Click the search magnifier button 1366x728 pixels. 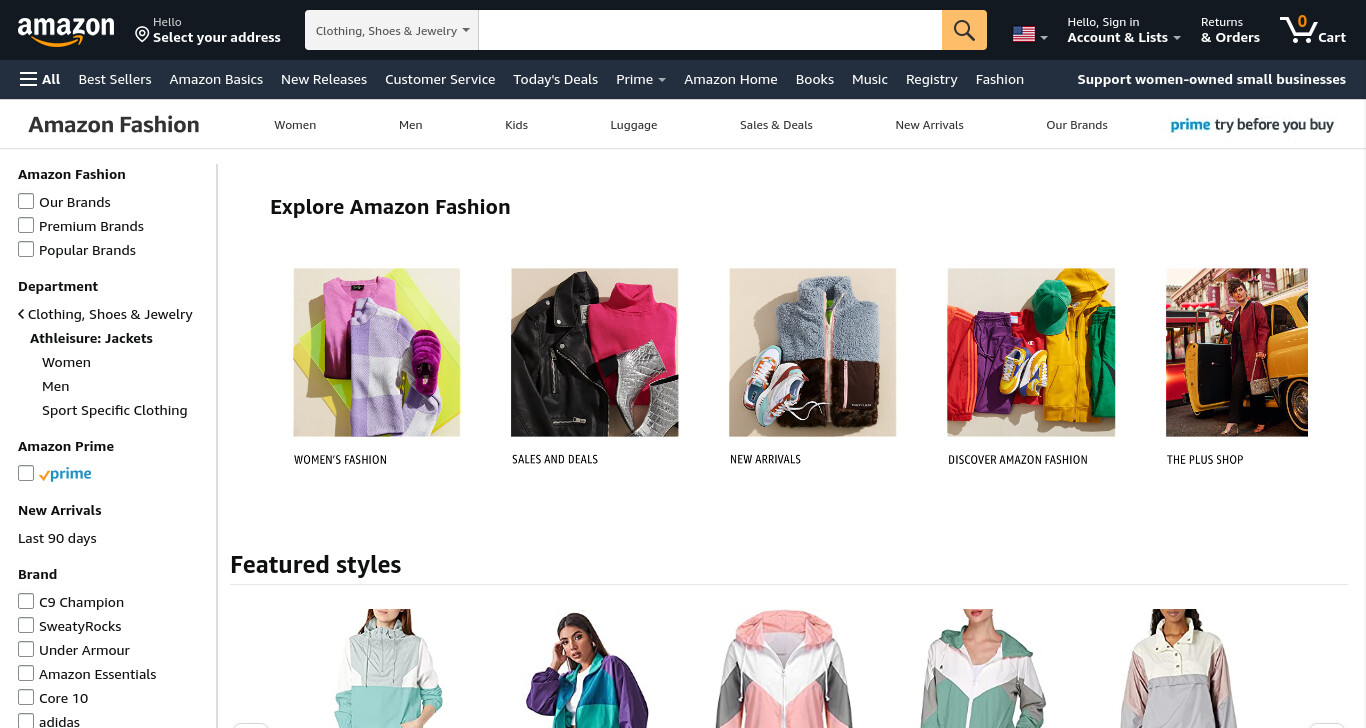(x=964, y=30)
